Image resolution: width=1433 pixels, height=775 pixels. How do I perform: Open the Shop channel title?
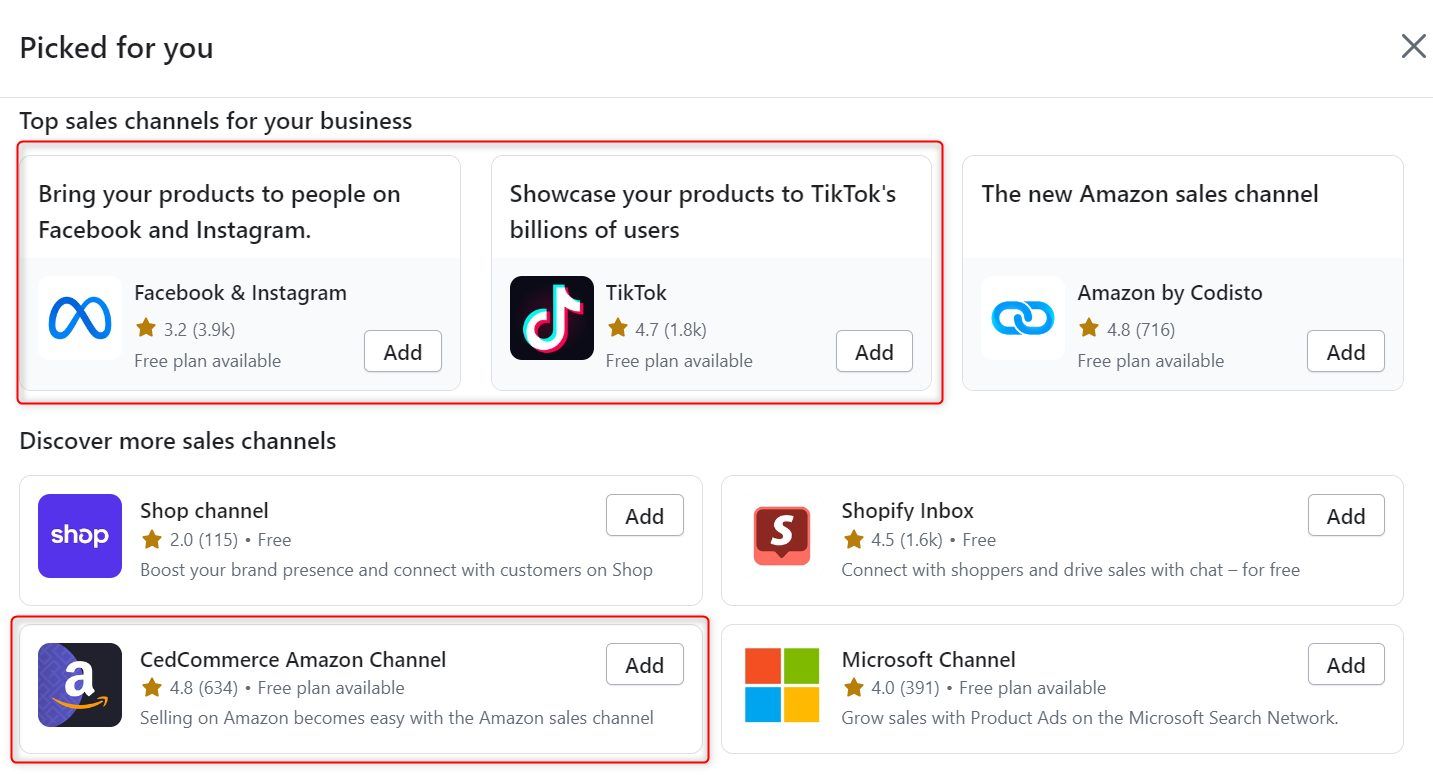coord(204,511)
